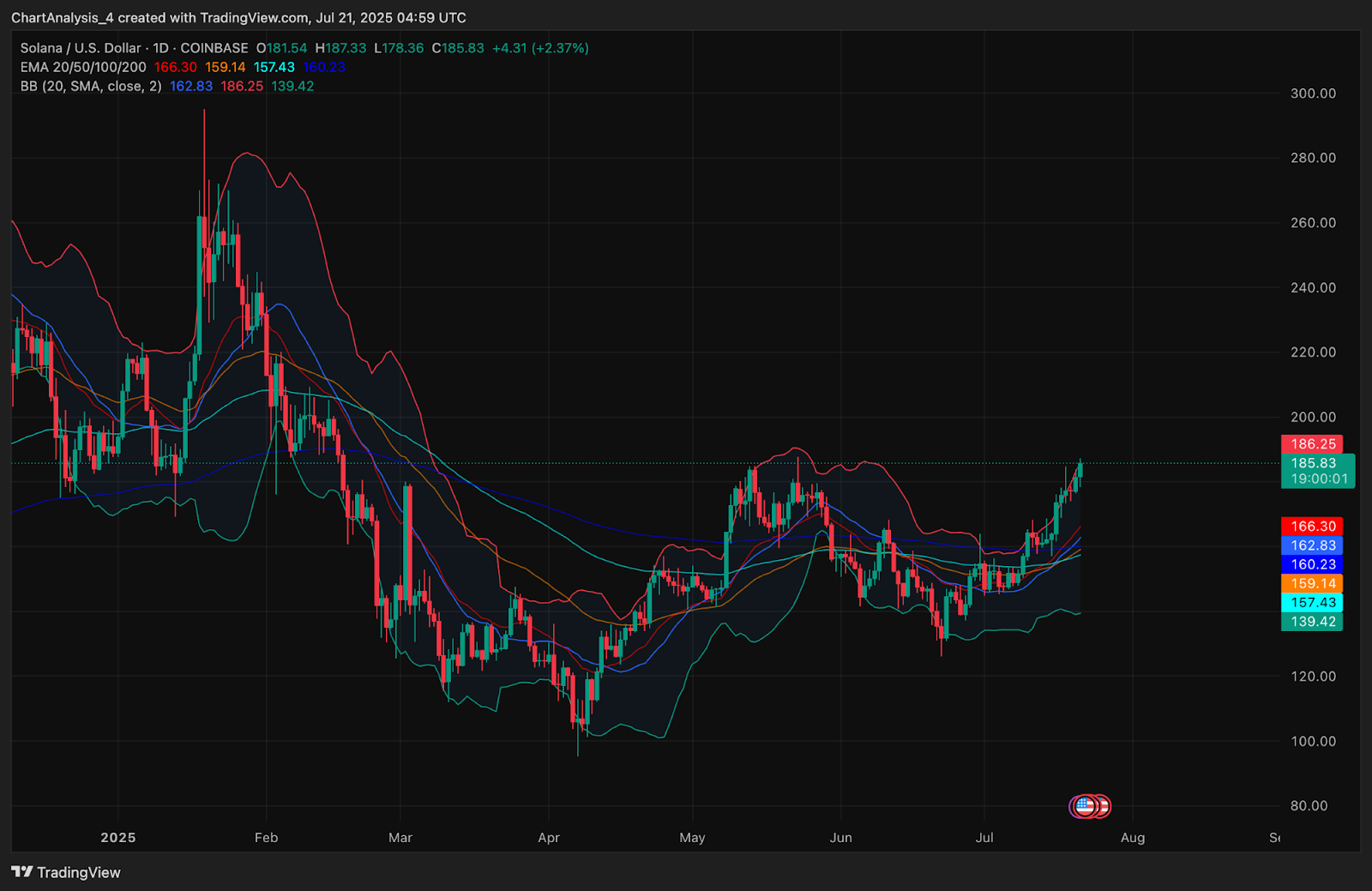Click the Solana / U.S. Dollar symbol title
This screenshot has width=1372, height=891.
[81, 48]
